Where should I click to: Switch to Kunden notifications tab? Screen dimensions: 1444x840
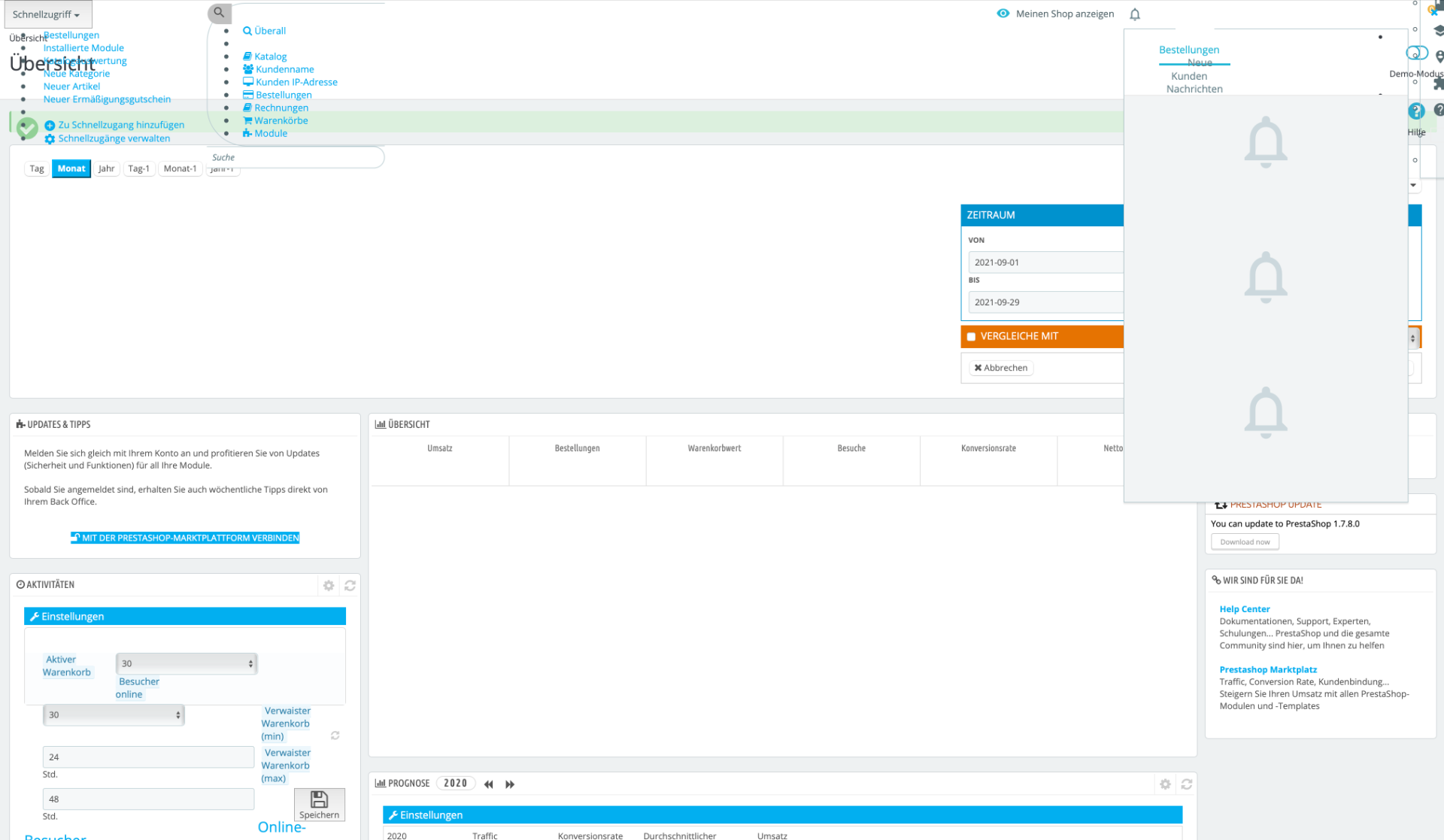coord(1189,76)
